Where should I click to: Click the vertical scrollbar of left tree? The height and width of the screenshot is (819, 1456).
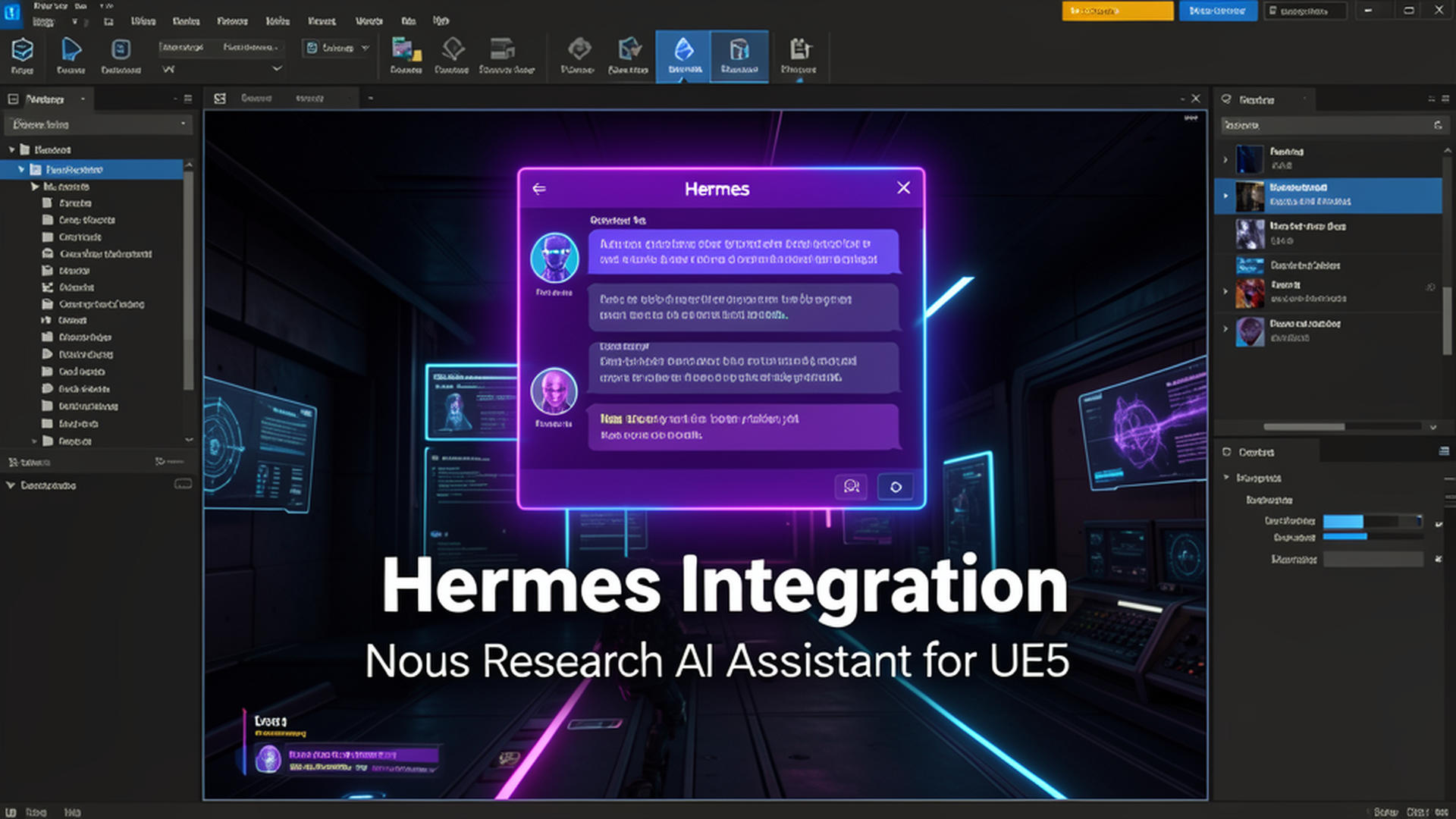(x=188, y=281)
